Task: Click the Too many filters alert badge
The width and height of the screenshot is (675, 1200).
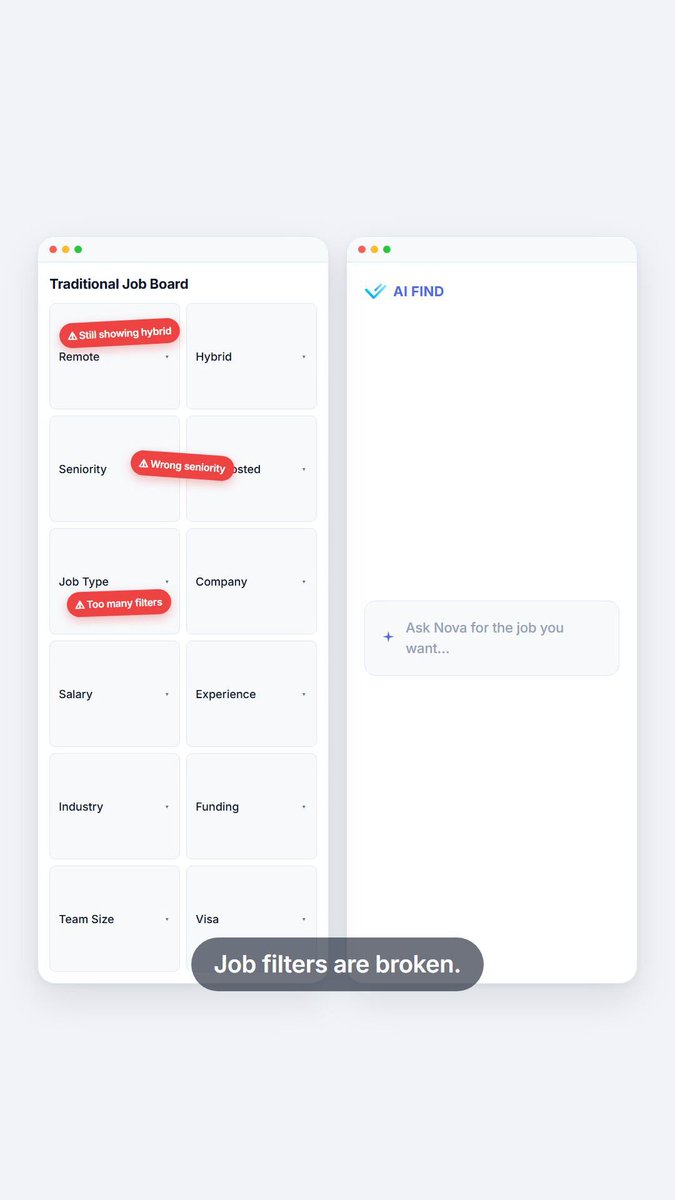Action: 119,603
